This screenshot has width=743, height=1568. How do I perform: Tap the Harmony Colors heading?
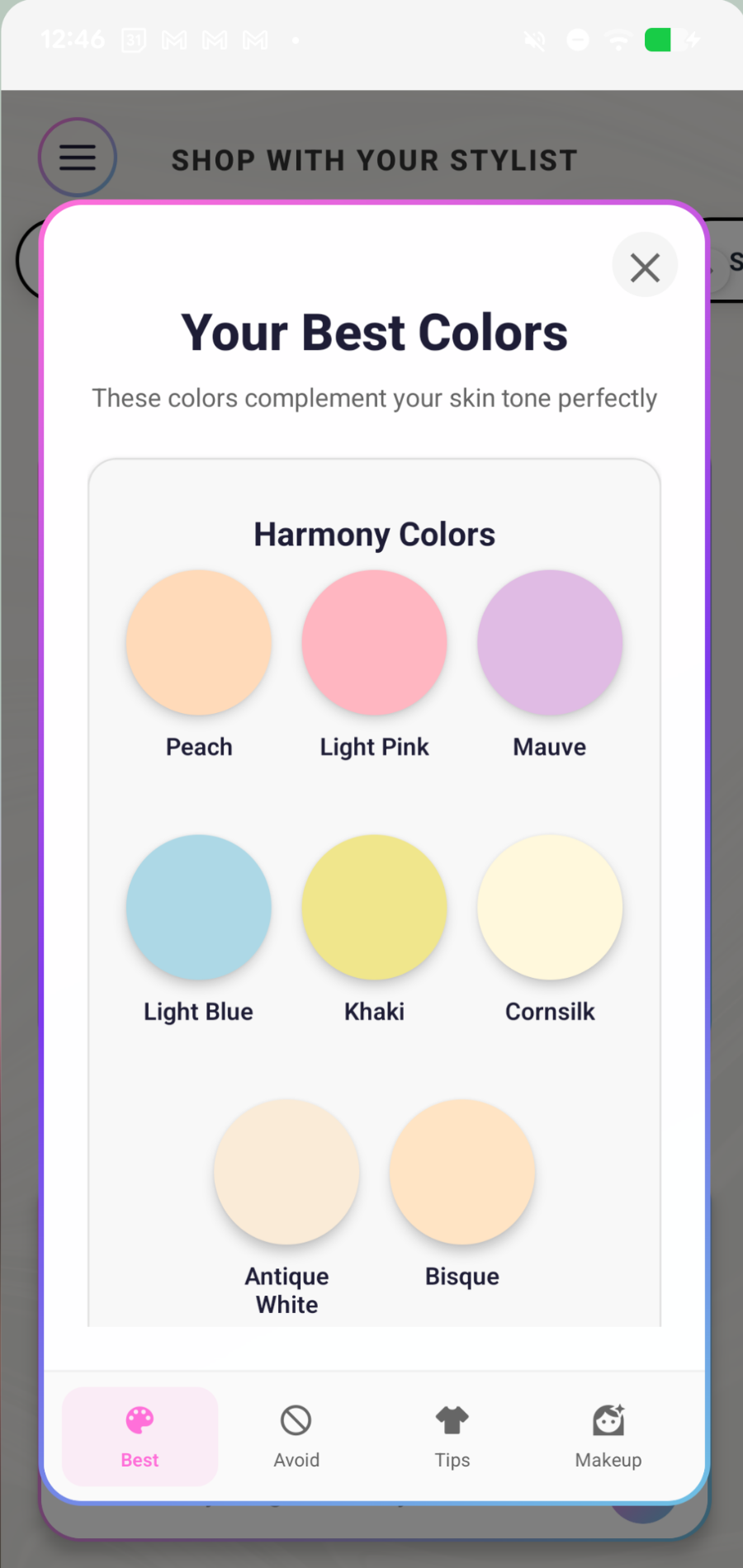(x=374, y=534)
